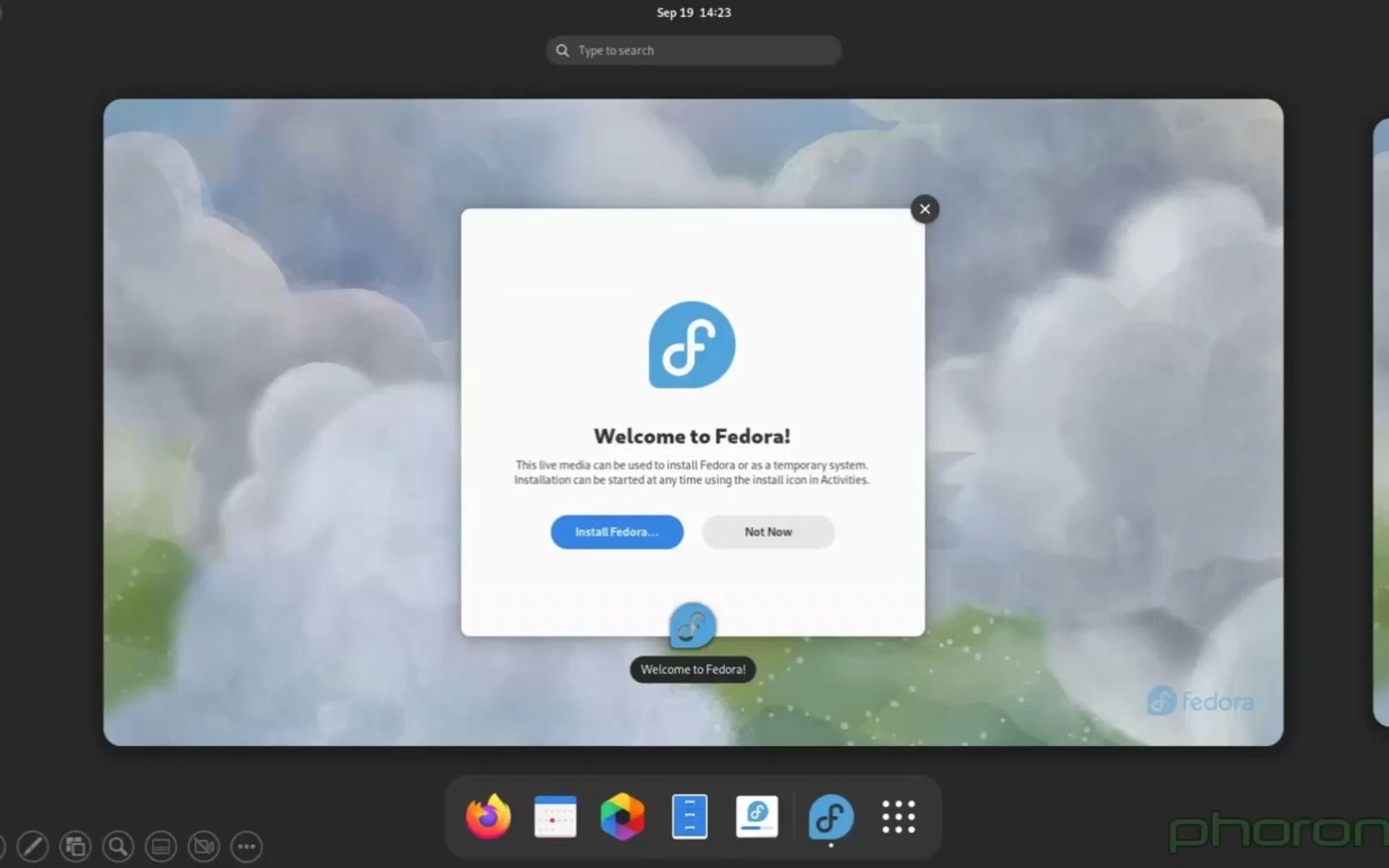Open more options via the three-dots icon

pyautogui.click(x=246, y=846)
